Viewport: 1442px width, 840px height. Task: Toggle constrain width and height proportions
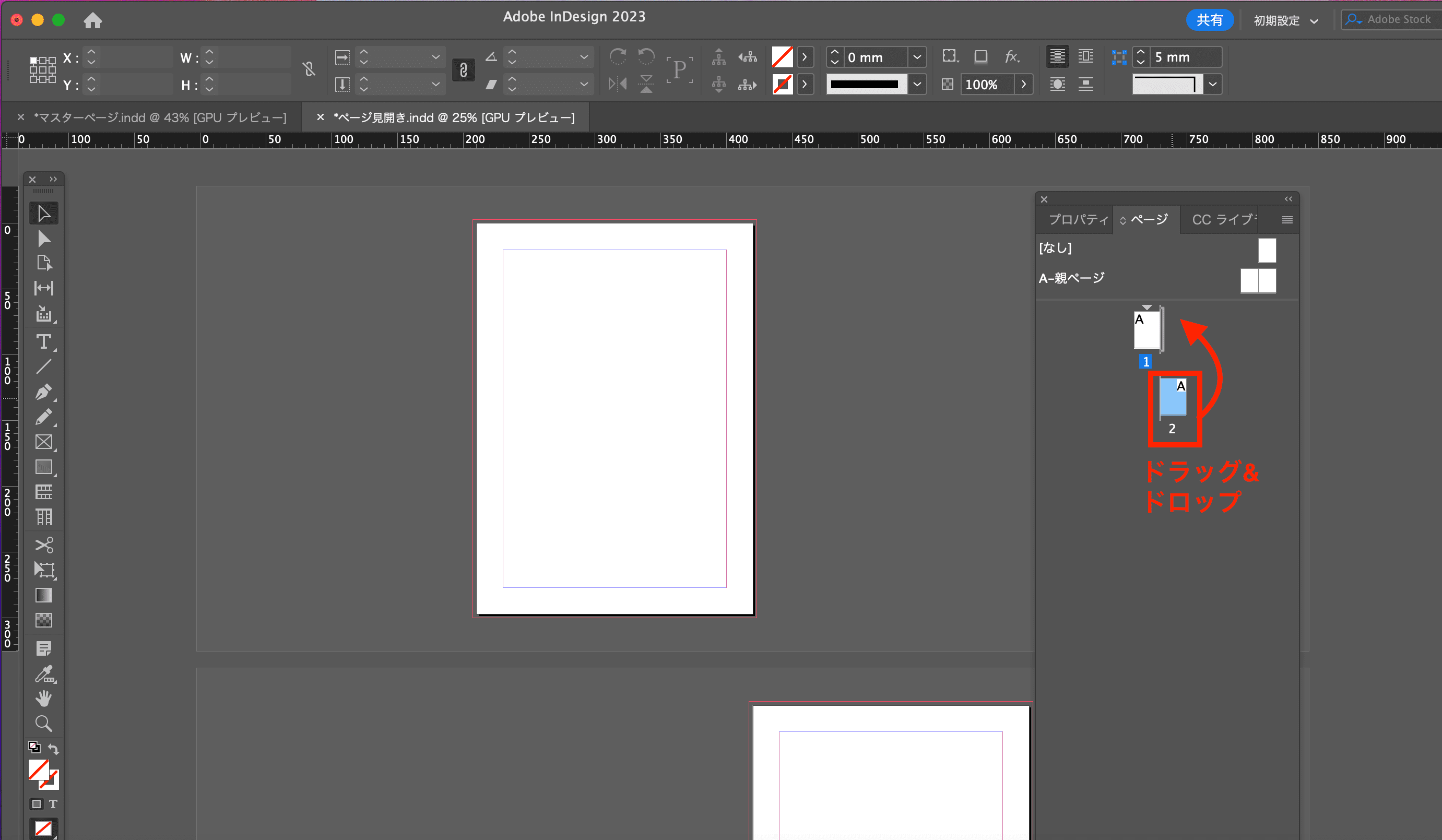[x=309, y=70]
